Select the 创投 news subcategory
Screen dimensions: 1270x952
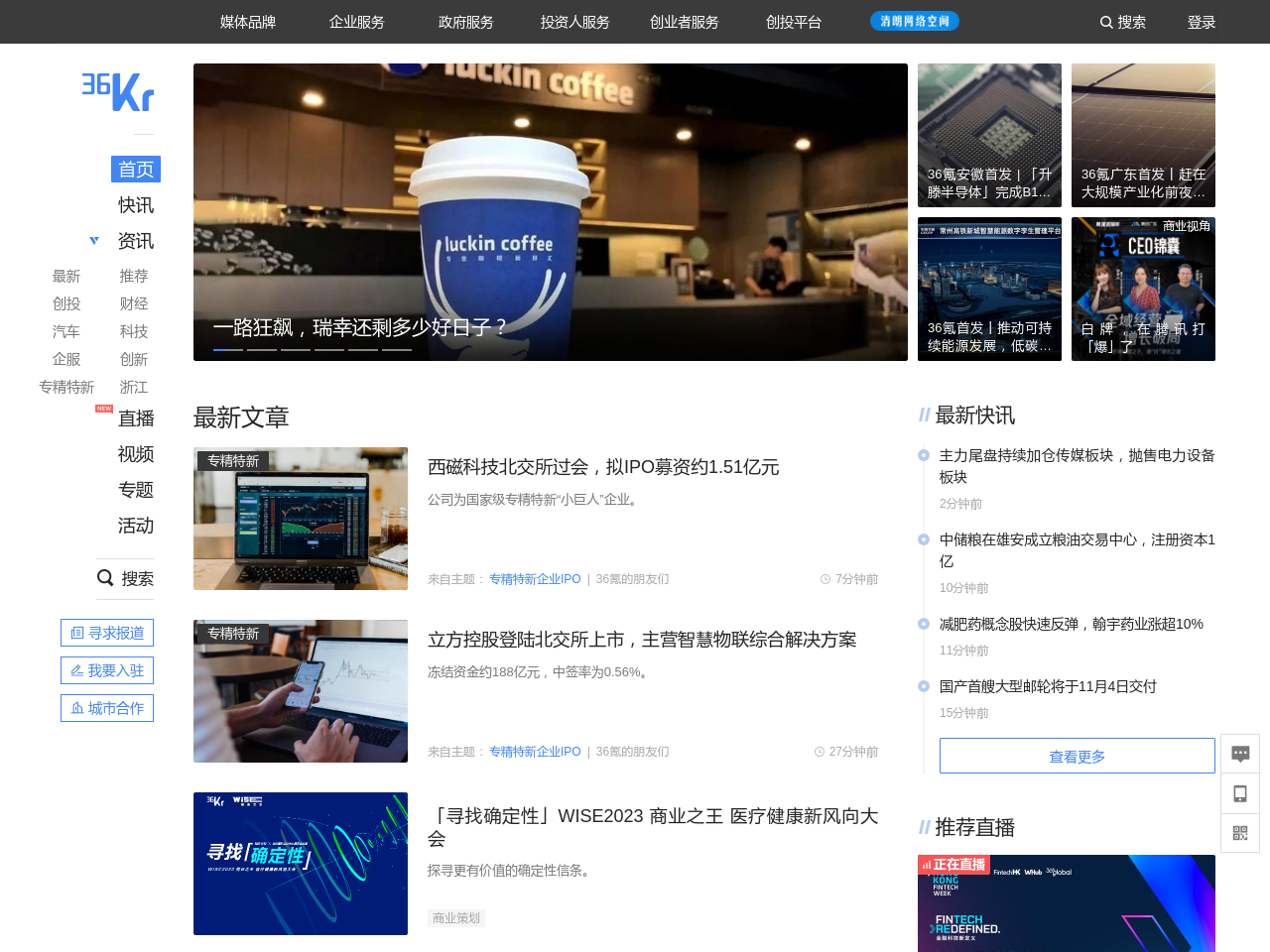pos(66,303)
